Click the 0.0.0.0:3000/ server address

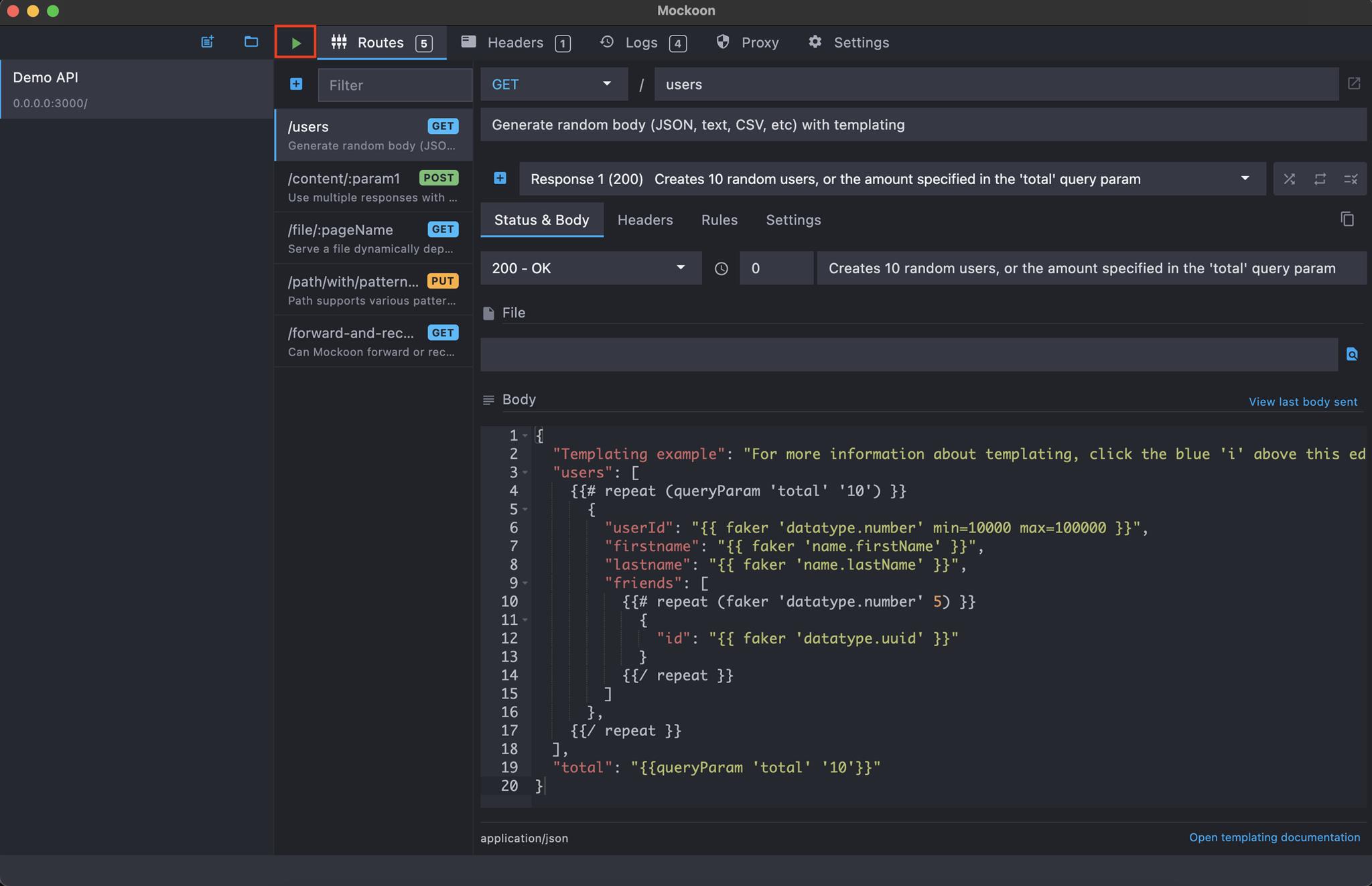[50, 103]
